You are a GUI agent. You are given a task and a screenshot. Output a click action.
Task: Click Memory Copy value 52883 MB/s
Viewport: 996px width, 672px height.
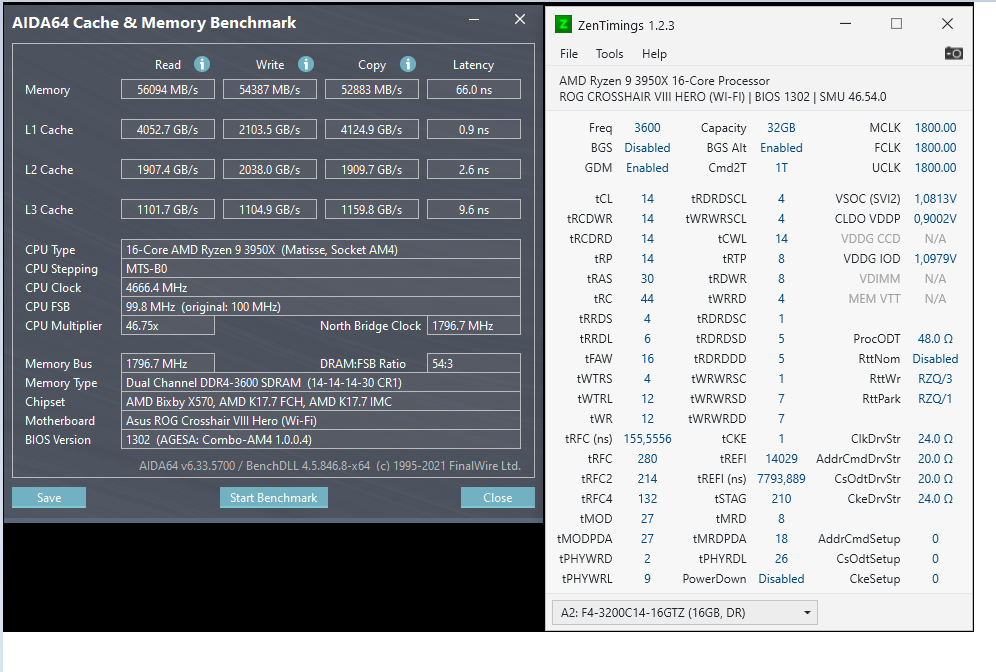click(372, 90)
